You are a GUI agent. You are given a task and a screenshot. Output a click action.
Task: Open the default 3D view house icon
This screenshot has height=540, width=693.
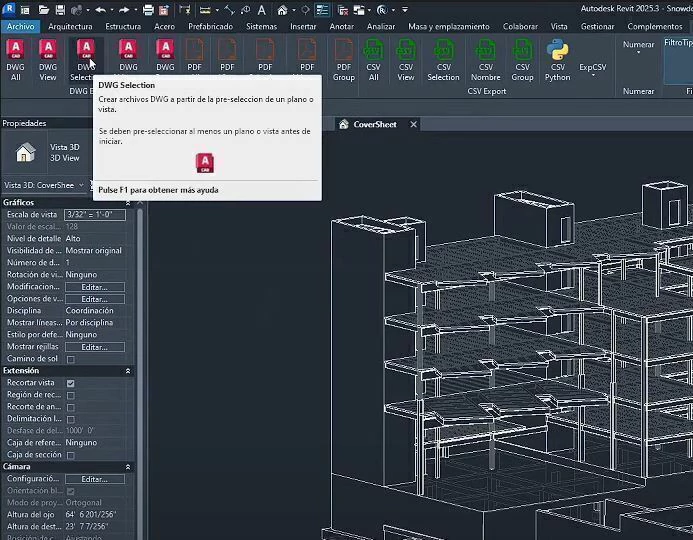point(282,10)
